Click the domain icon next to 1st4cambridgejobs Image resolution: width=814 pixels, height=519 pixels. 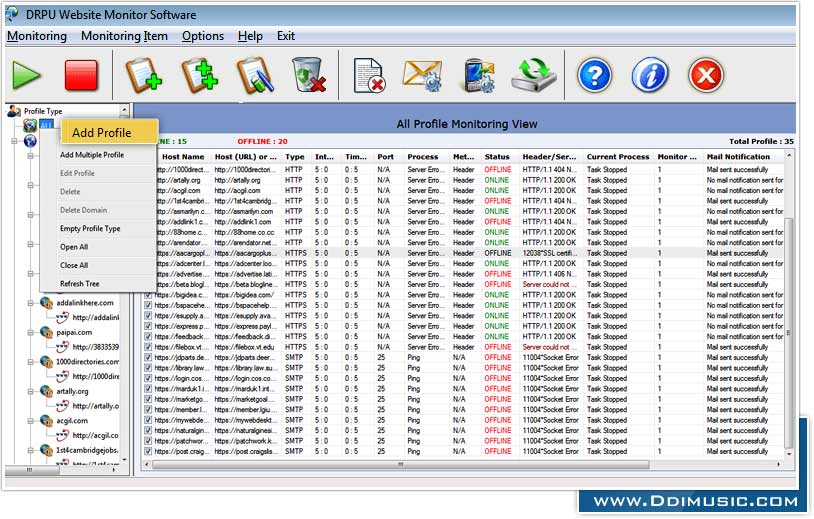tap(46, 450)
